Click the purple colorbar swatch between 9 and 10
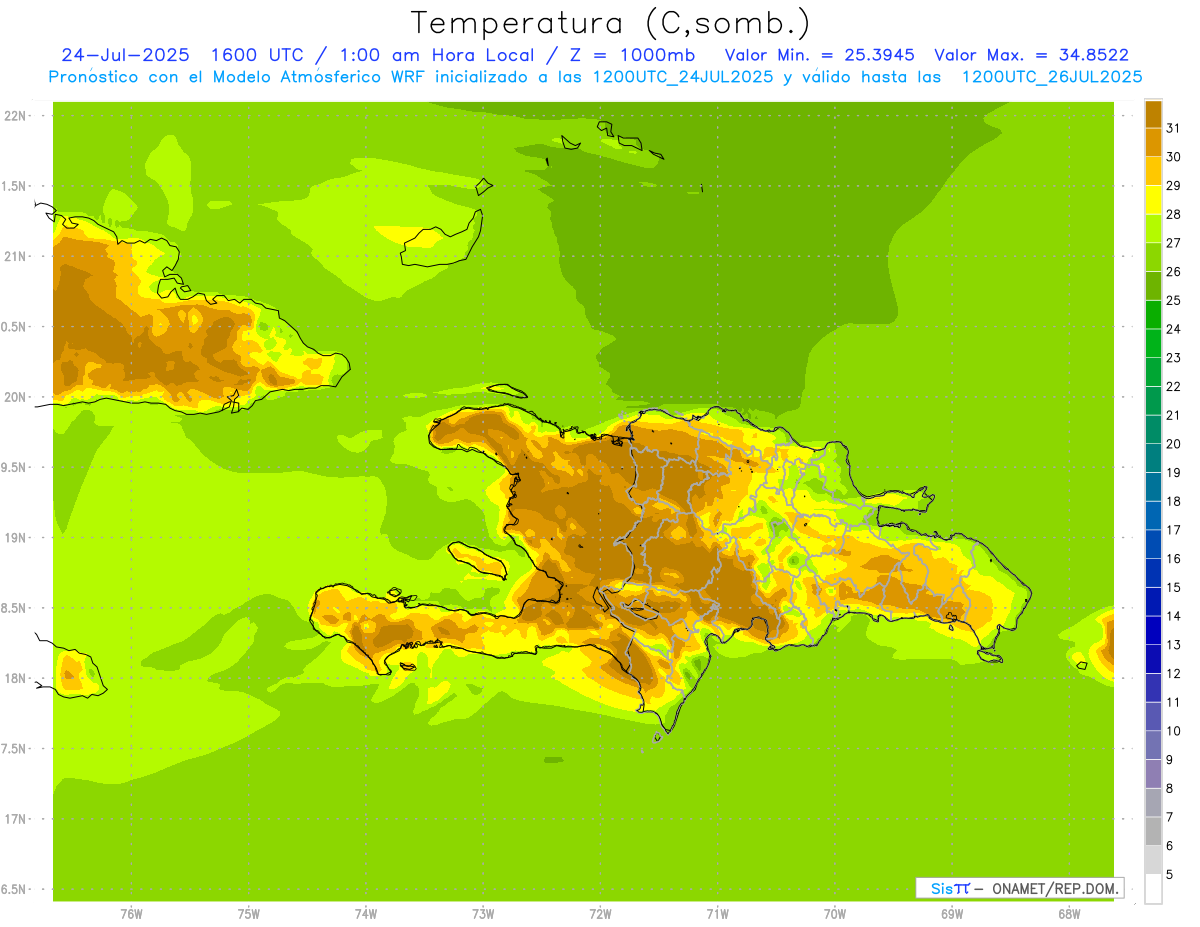The height and width of the screenshot is (927, 1200). click(1153, 745)
